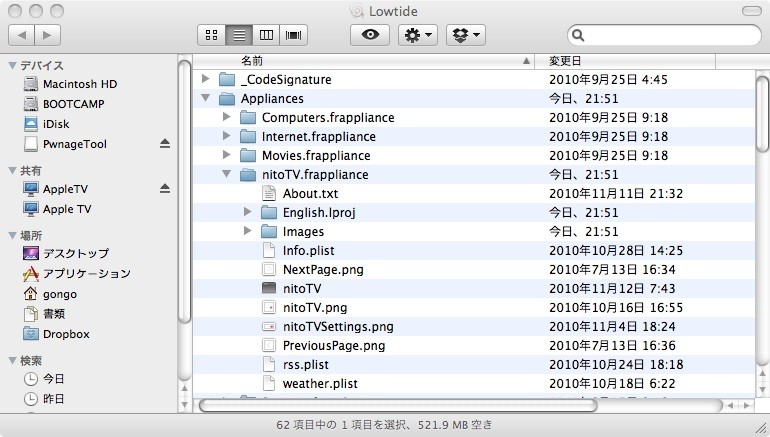Open 書類 folder in the sidebar
Viewport: 770px width, 437px height.
tap(54, 314)
